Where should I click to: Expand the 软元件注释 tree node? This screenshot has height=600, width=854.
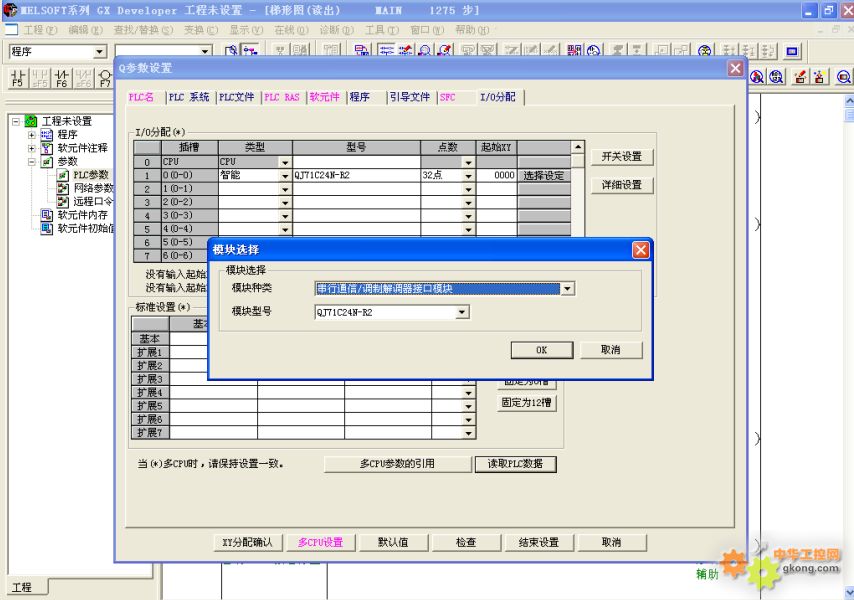point(32,148)
